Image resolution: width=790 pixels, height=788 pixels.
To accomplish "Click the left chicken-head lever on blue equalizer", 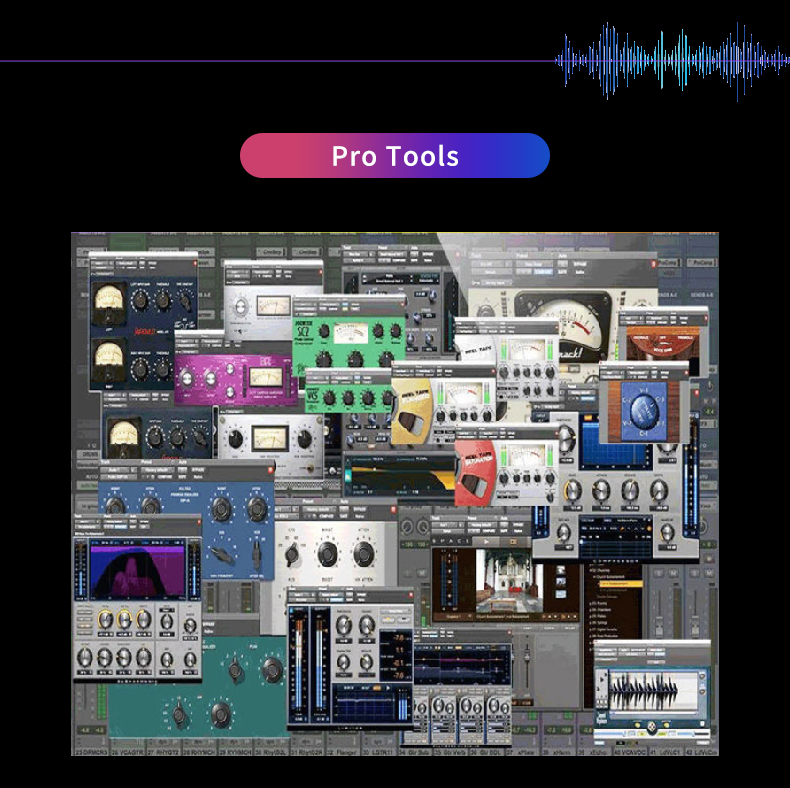I will [x=222, y=554].
